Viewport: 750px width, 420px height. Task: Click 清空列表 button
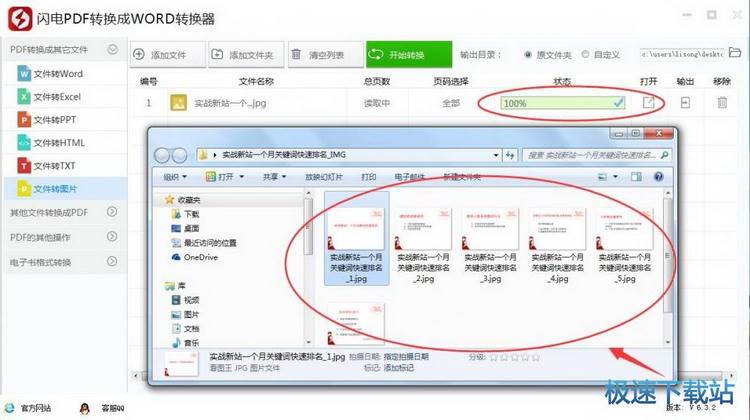(x=325, y=55)
